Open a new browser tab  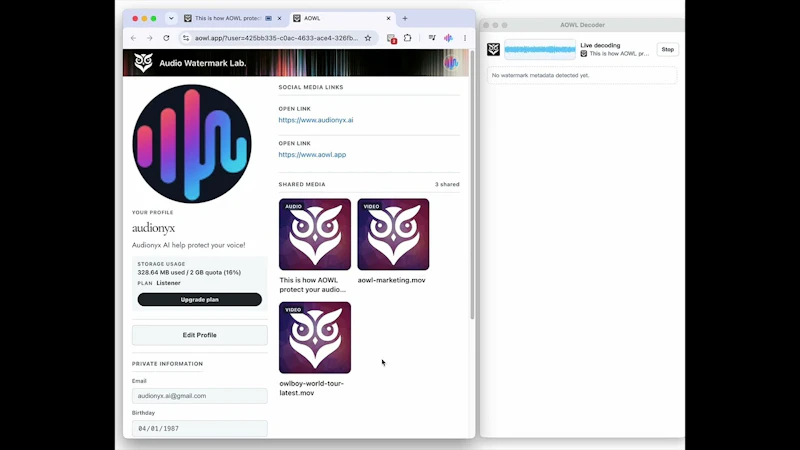pos(405,18)
